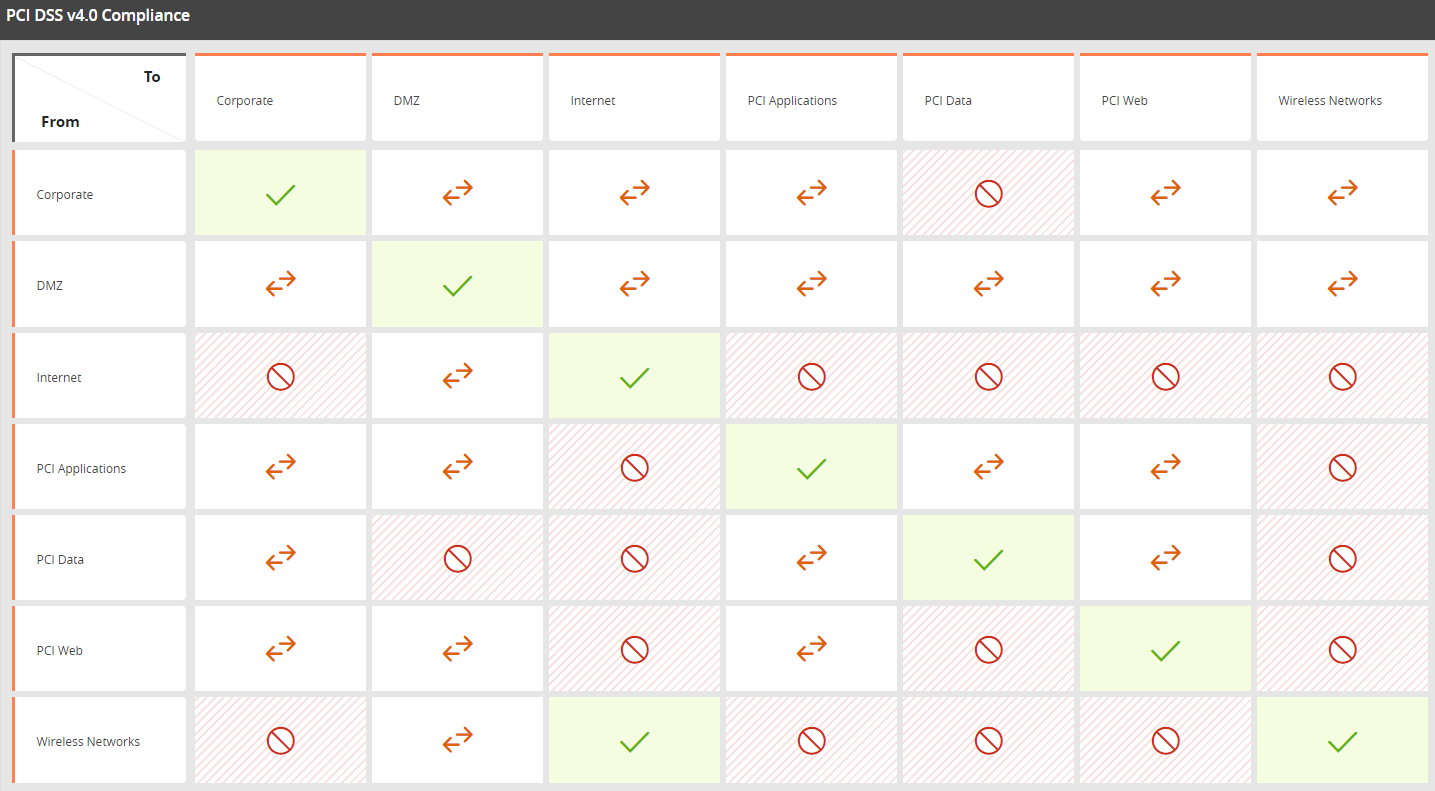1435x791 pixels.
Task: Click the checkmark for PCI Applications to PCI Applications
Action: tap(811, 466)
